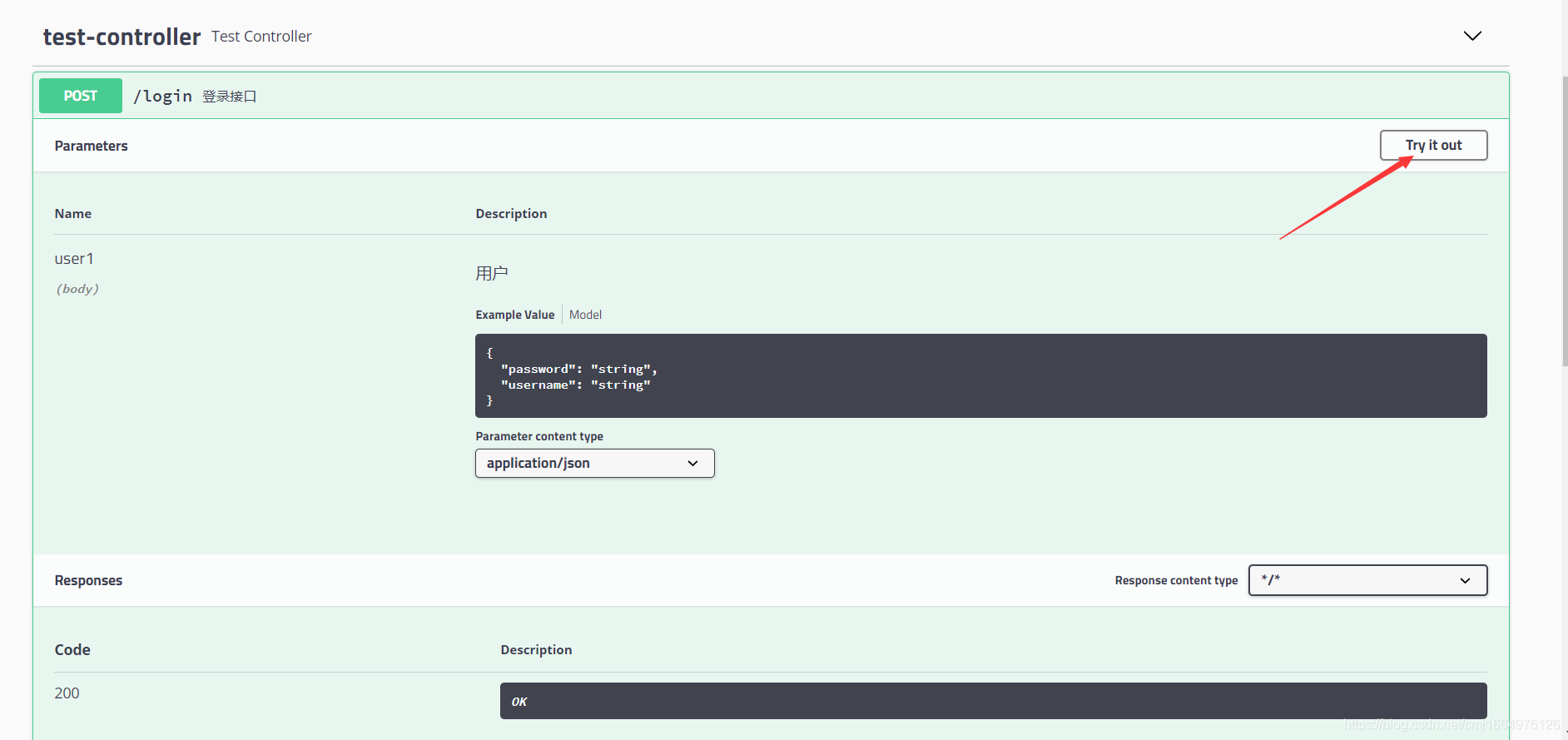
Task: Click the /login endpoint path
Action: pos(162,96)
